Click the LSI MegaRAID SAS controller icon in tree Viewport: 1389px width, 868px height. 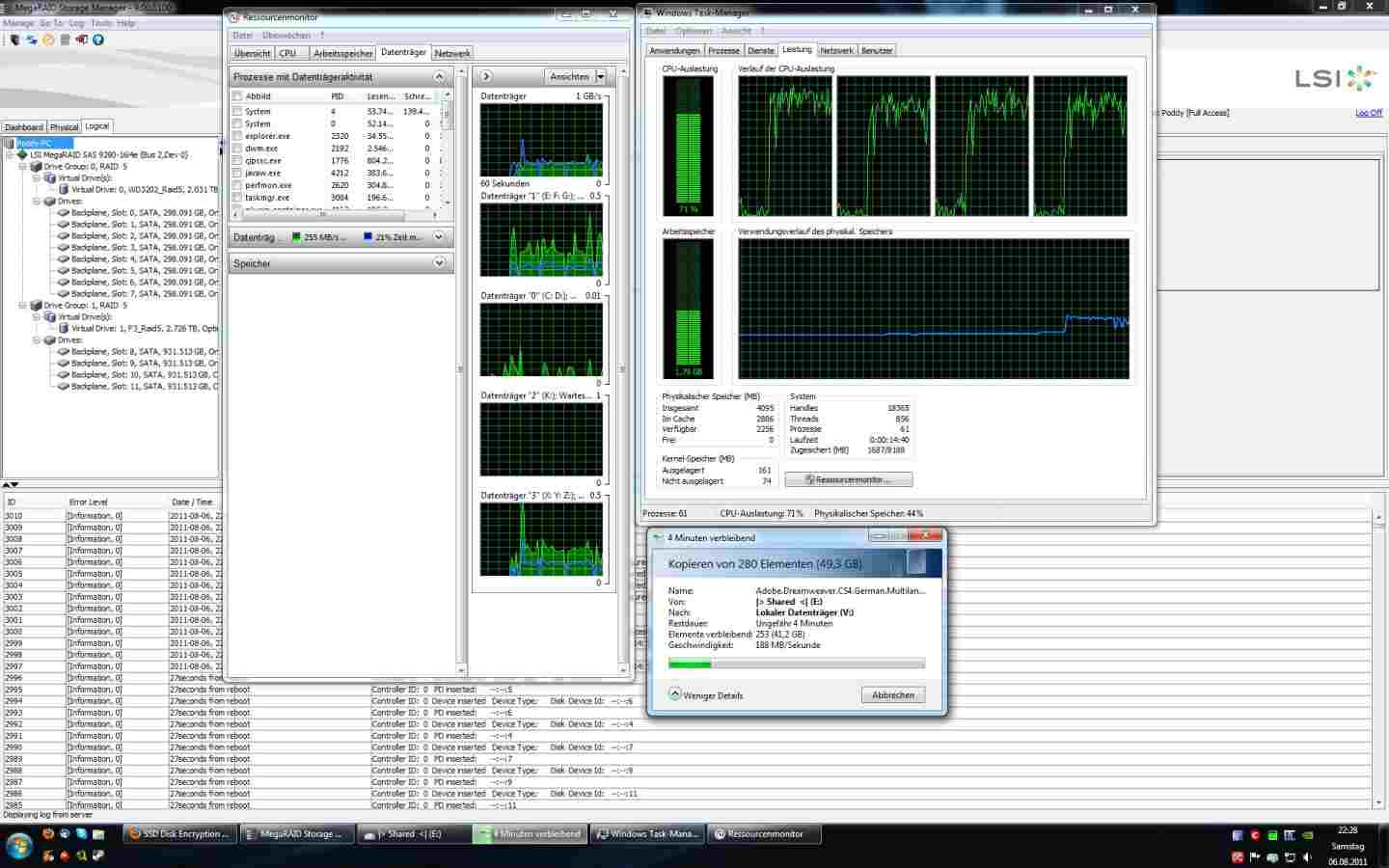[22, 154]
